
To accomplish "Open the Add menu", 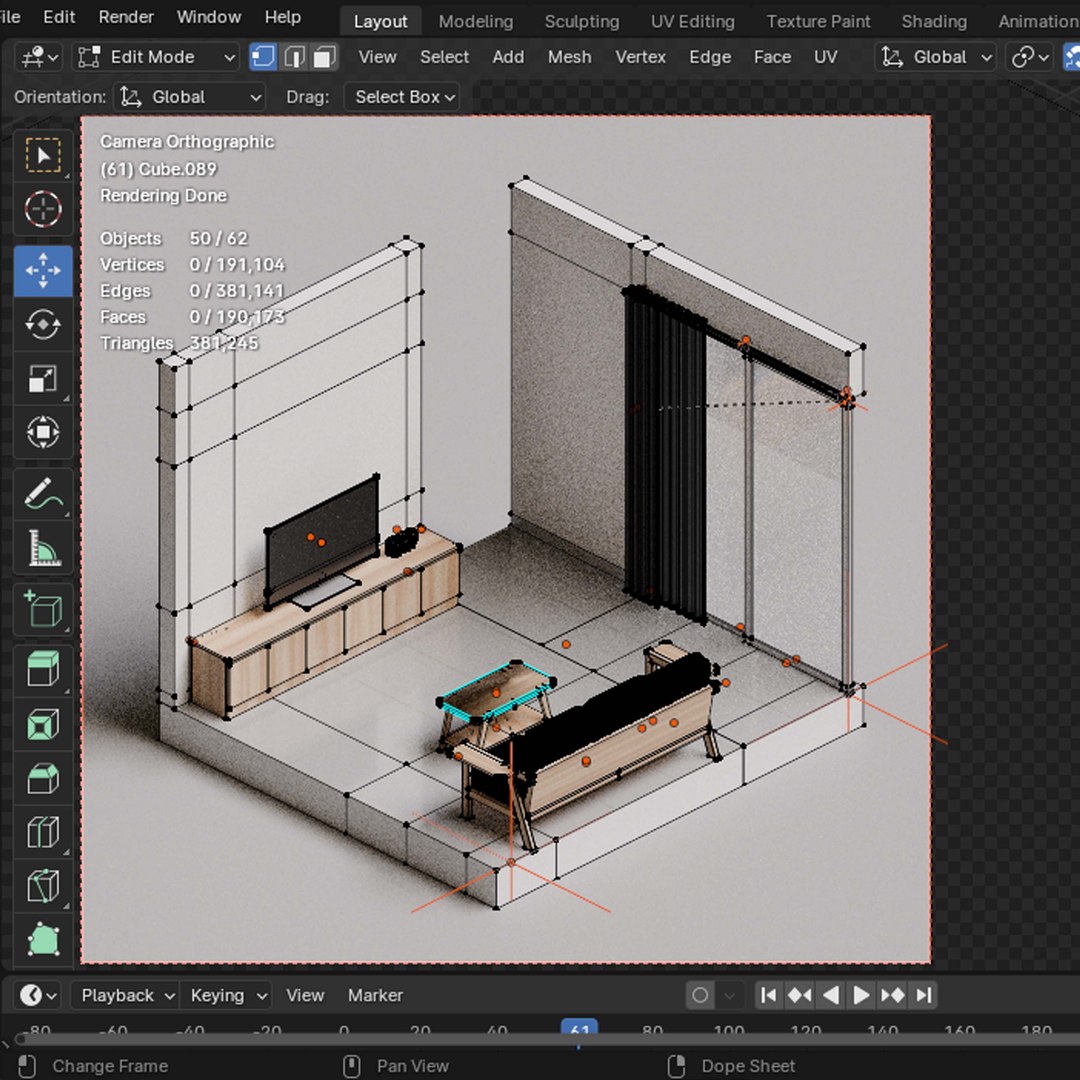I will [508, 57].
